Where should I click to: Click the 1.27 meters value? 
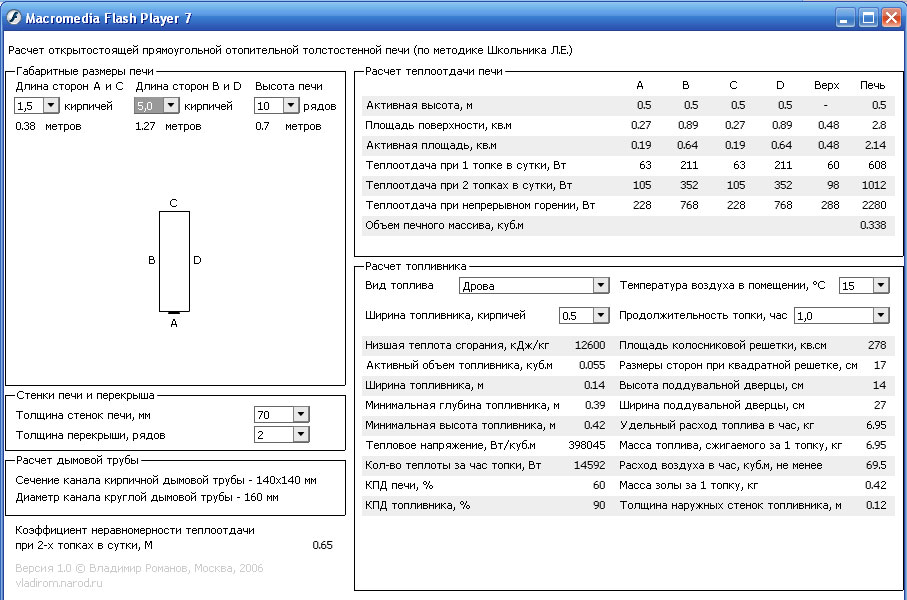click(x=145, y=126)
